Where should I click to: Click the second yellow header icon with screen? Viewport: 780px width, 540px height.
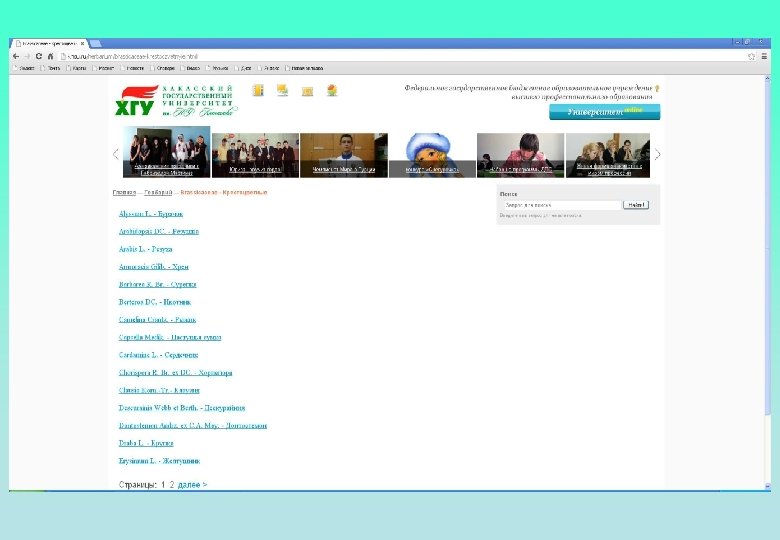283,90
